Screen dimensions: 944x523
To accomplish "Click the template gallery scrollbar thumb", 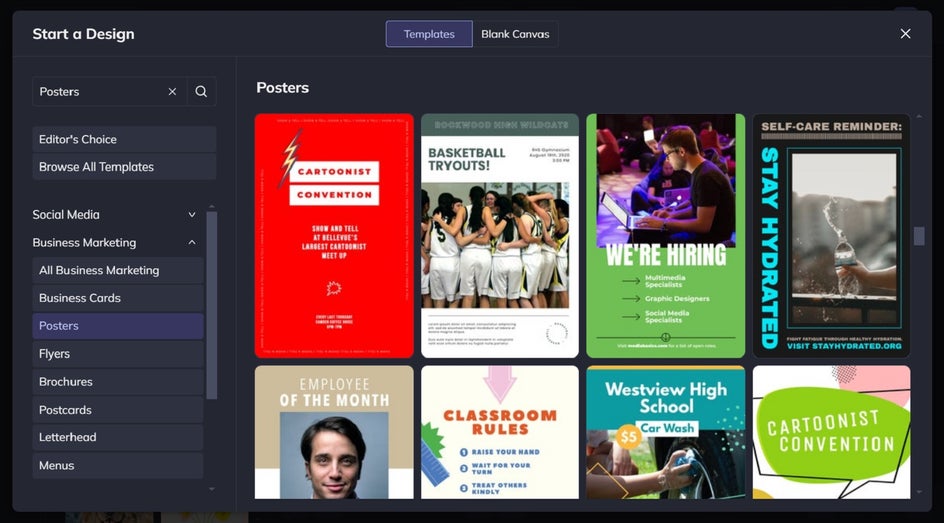I will (x=919, y=235).
